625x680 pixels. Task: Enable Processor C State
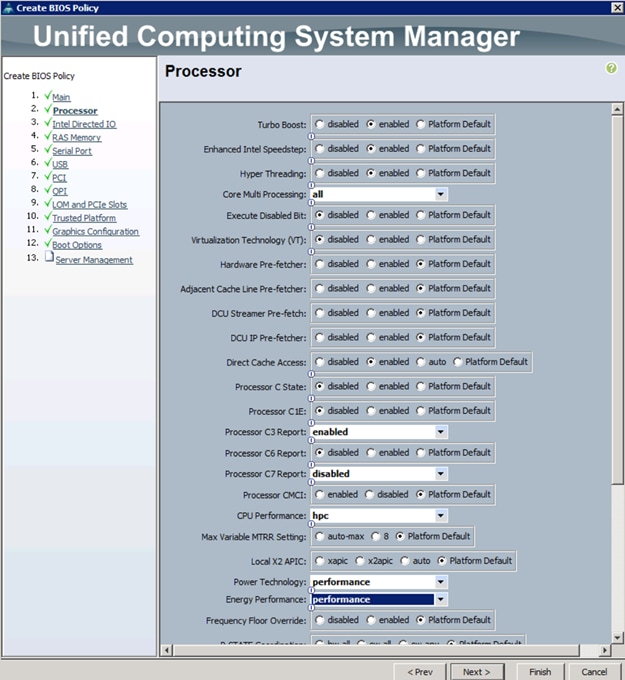(x=371, y=386)
